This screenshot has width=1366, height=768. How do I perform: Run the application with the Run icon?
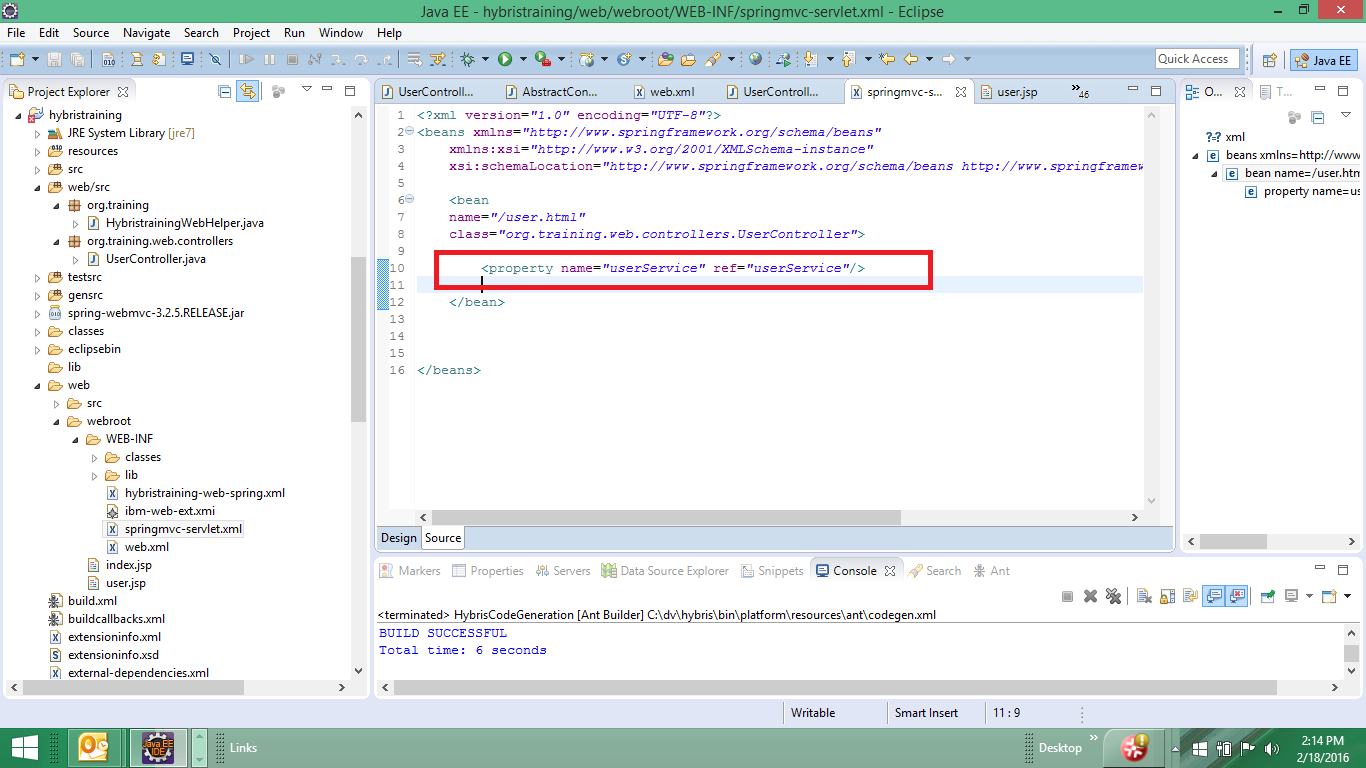[505, 58]
